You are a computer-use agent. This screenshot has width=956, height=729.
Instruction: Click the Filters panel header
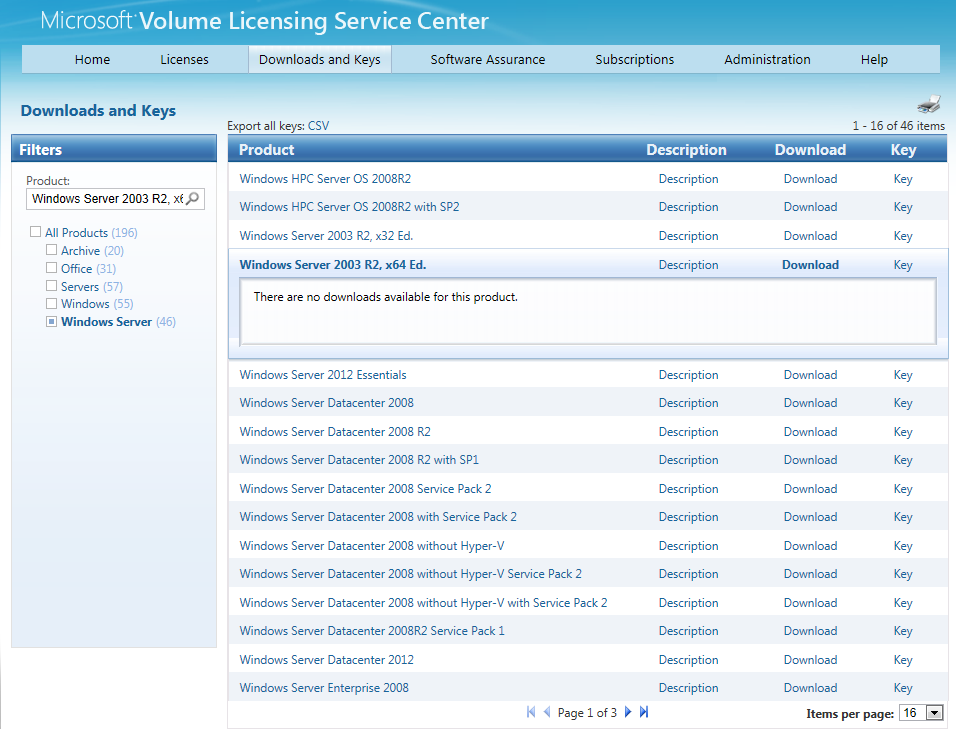(x=114, y=149)
